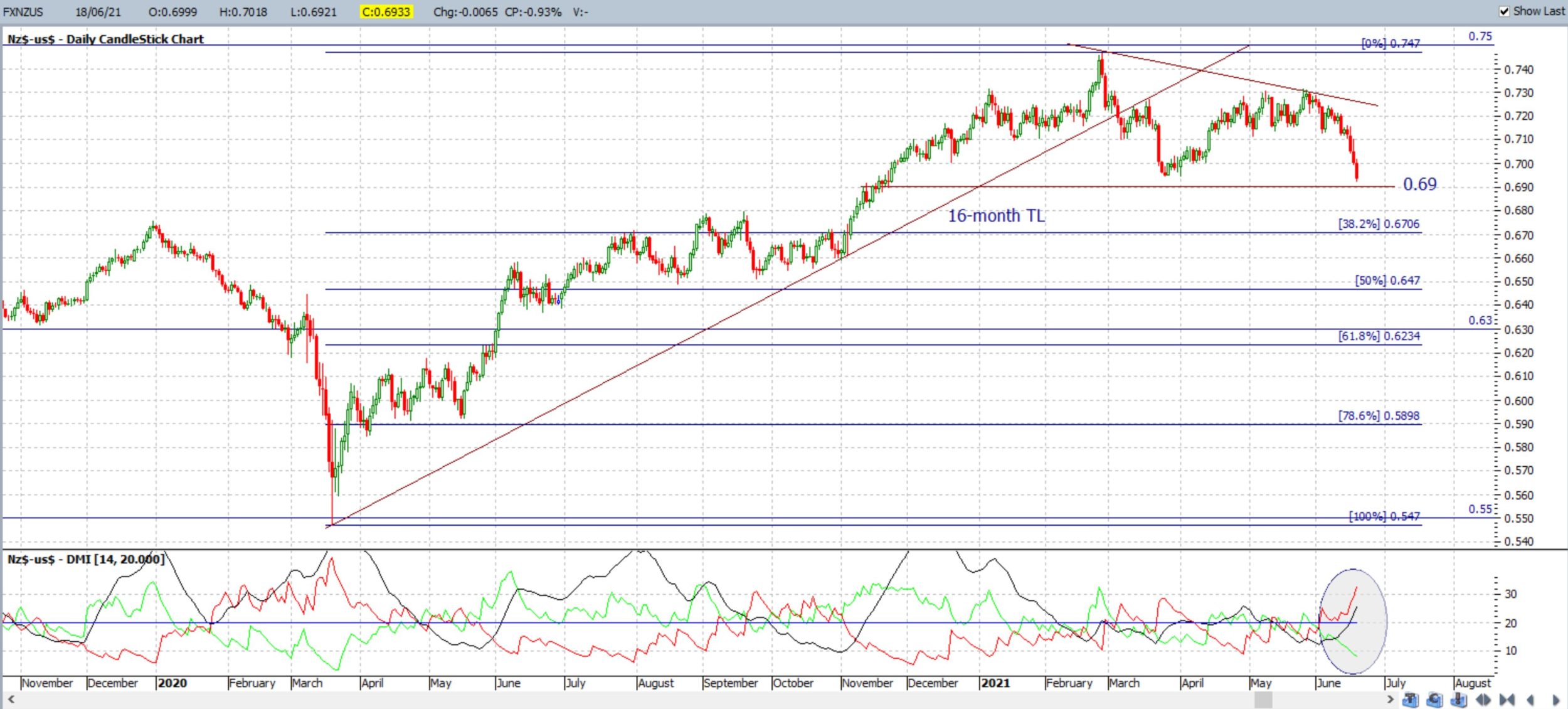Screen dimensions: 1568x709
Task: Click the blue T icon in bottom toolbar
Action: coord(1411,700)
